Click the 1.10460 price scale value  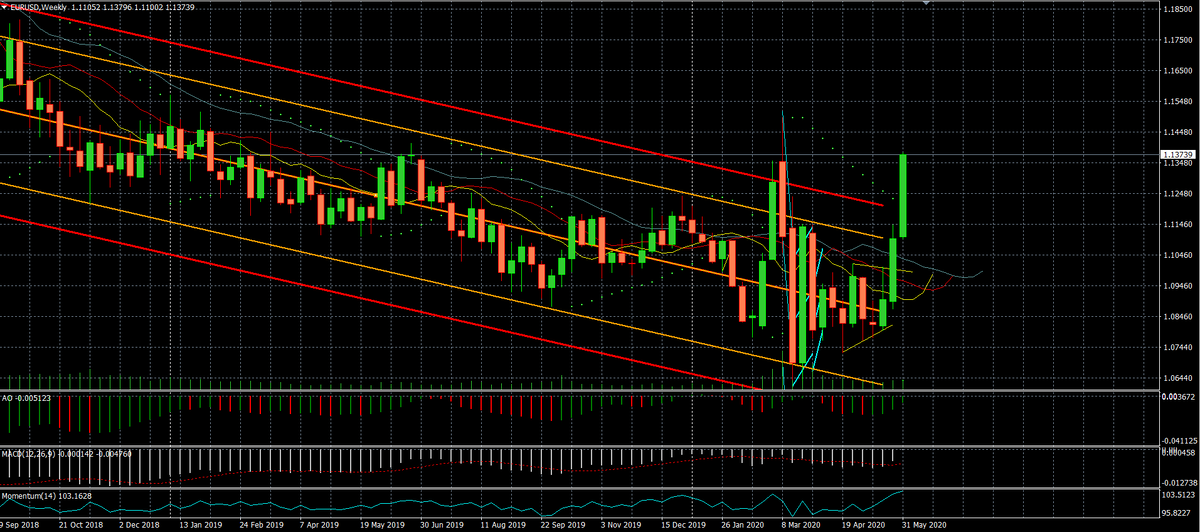(1178, 255)
